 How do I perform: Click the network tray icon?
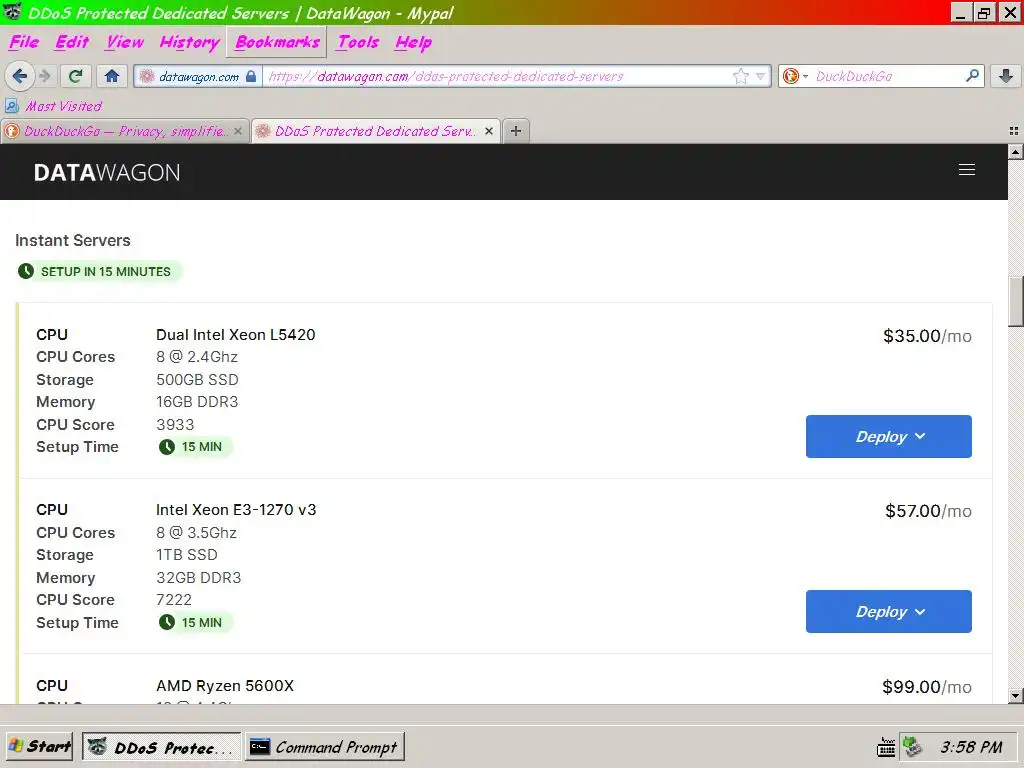pyautogui.click(x=912, y=746)
